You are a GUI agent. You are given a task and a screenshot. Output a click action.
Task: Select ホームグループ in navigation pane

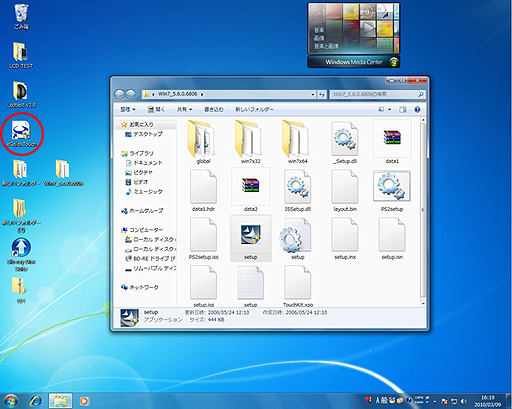142,211
